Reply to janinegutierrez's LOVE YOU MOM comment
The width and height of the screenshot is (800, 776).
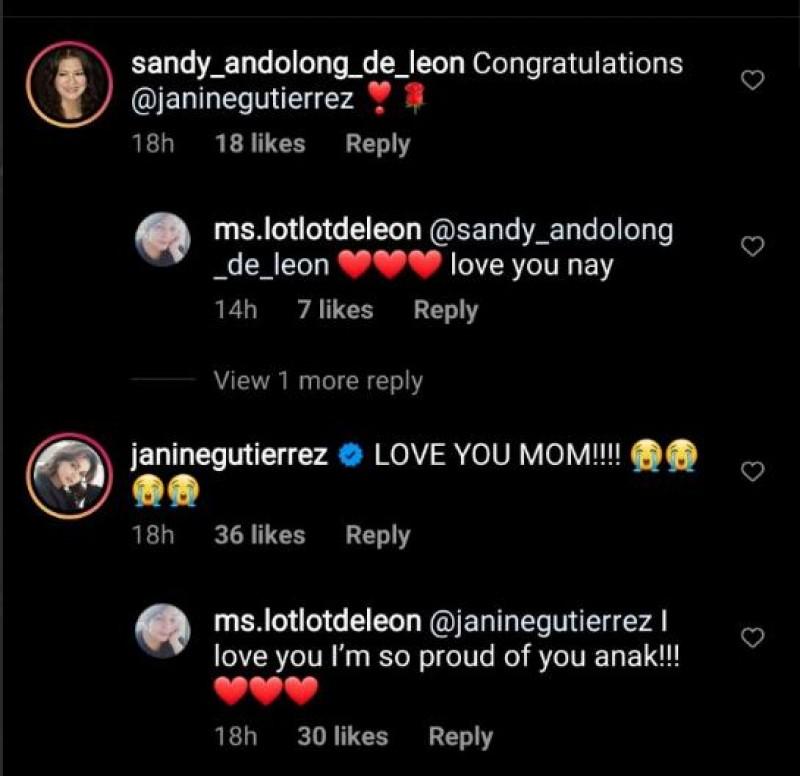(378, 535)
